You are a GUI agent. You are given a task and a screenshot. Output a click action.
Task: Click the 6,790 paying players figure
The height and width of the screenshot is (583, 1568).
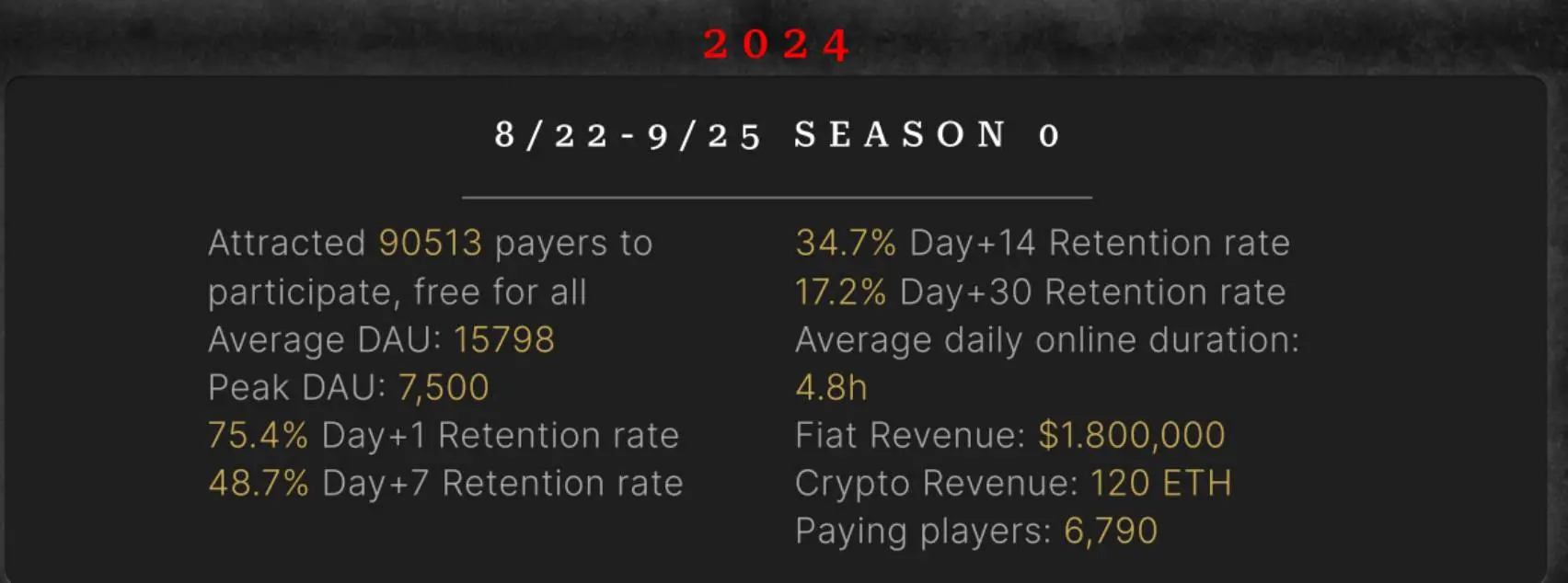coord(1111,532)
